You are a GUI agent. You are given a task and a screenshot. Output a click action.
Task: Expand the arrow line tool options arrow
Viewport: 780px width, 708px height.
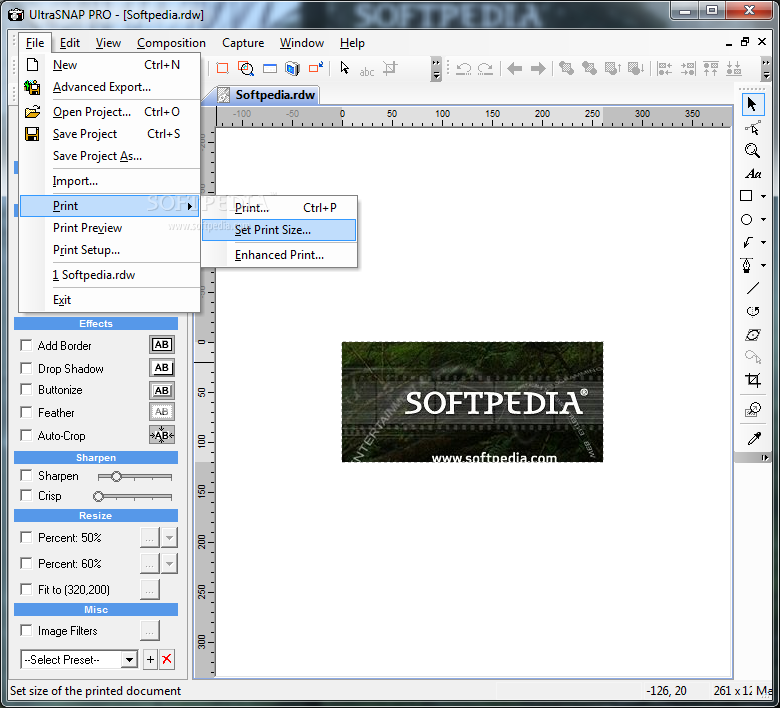tap(764, 242)
